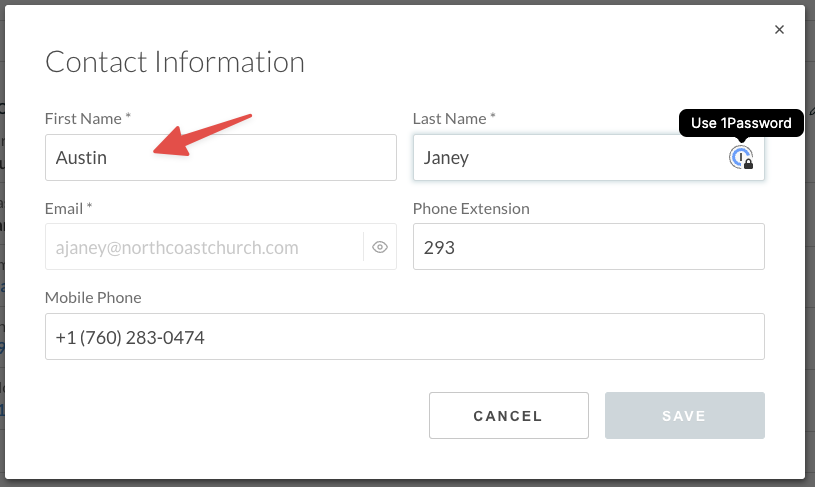Click into the Last Name field containing Janey
Image resolution: width=815 pixels, height=487 pixels.
570,158
